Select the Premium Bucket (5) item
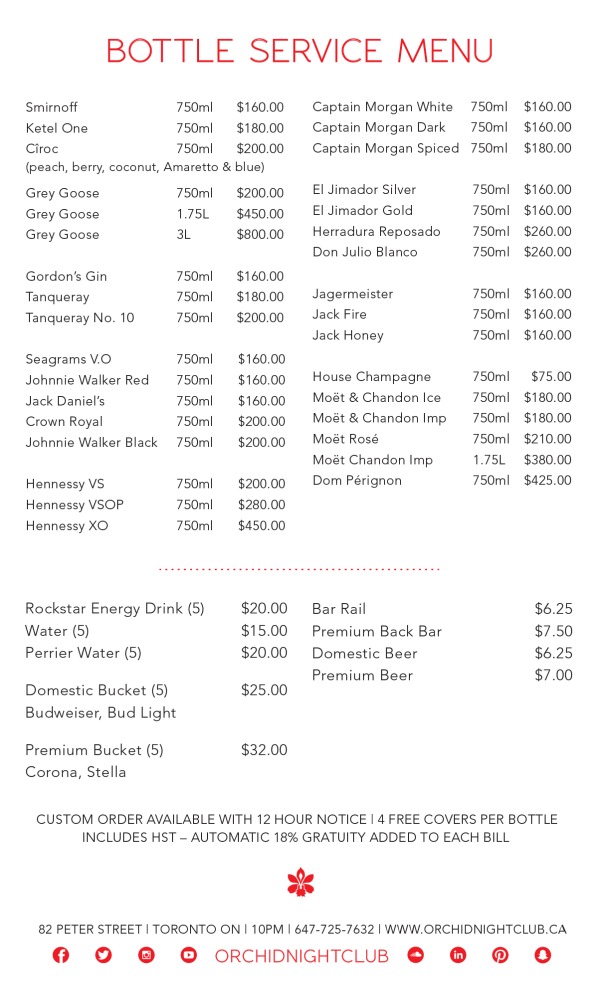The image size is (600, 1000). pos(94,750)
